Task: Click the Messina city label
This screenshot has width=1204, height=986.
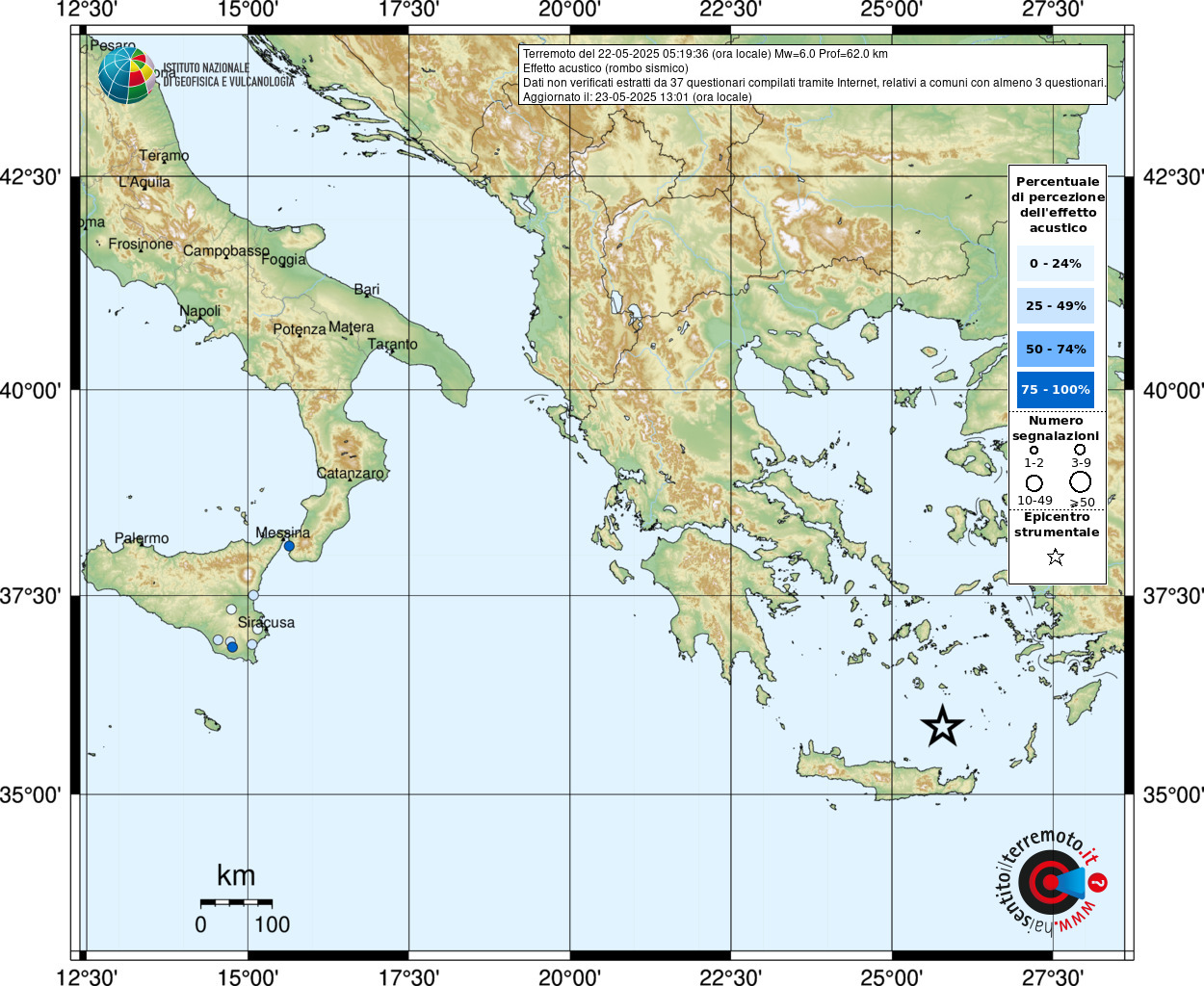Action: click(x=283, y=532)
